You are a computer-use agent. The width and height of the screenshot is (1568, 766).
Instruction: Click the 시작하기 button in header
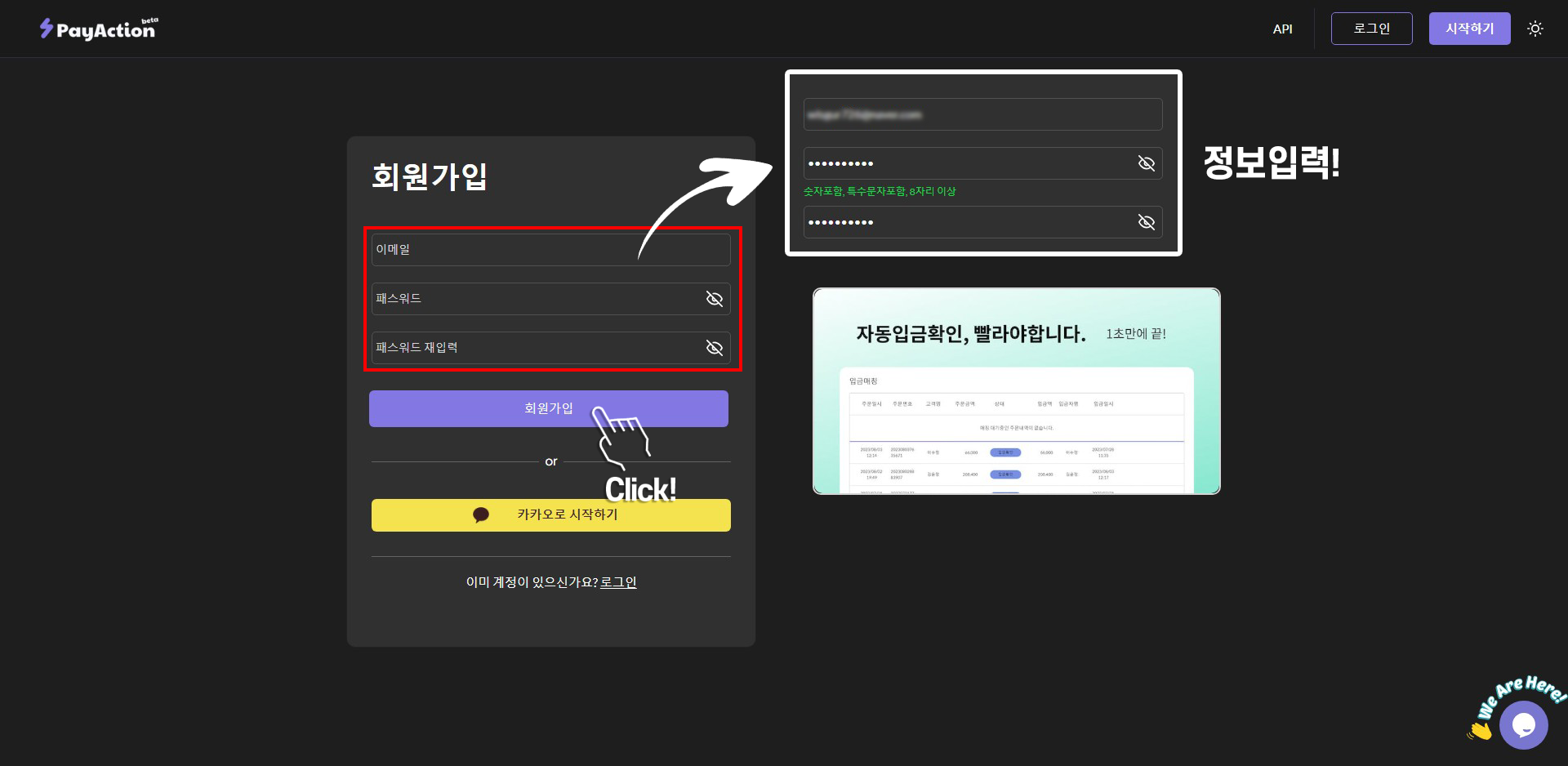tap(1469, 29)
